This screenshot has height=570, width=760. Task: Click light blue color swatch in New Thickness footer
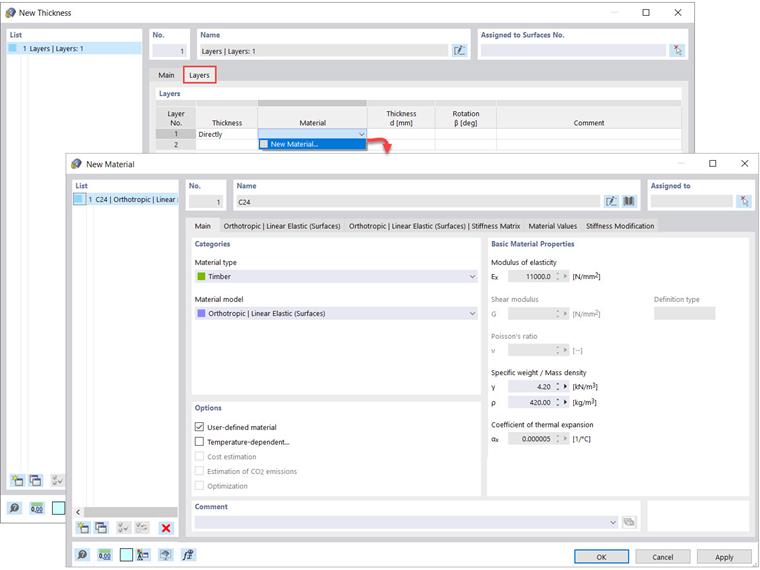coord(58,508)
